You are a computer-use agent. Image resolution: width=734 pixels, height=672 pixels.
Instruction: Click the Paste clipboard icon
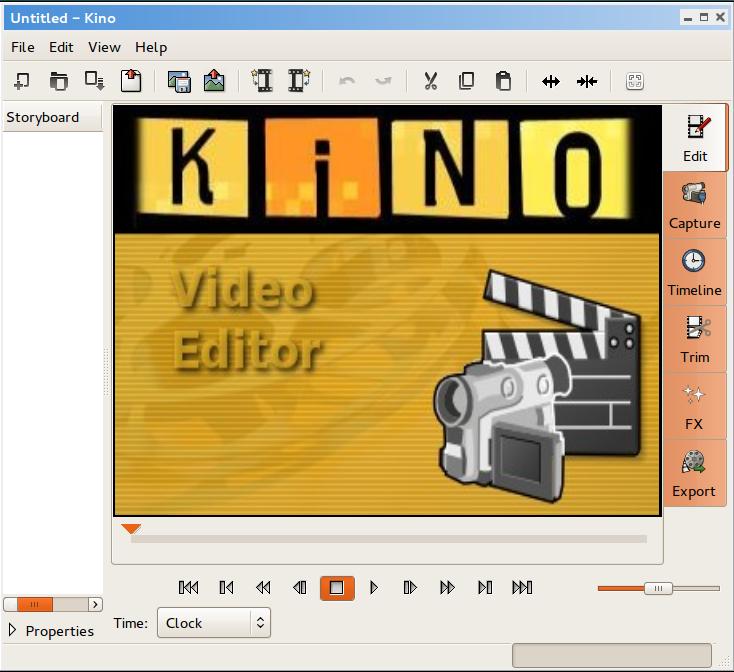[x=503, y=81]
